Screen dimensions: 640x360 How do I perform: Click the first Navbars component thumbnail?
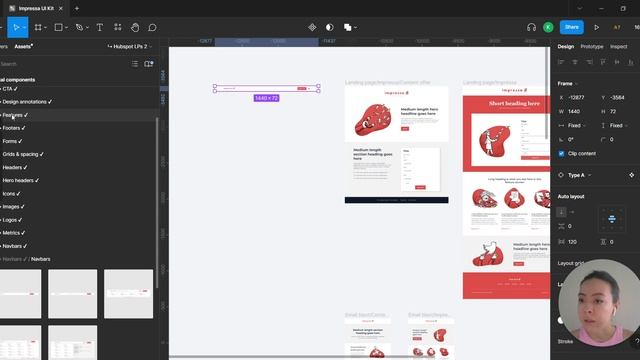coord(20,294)
